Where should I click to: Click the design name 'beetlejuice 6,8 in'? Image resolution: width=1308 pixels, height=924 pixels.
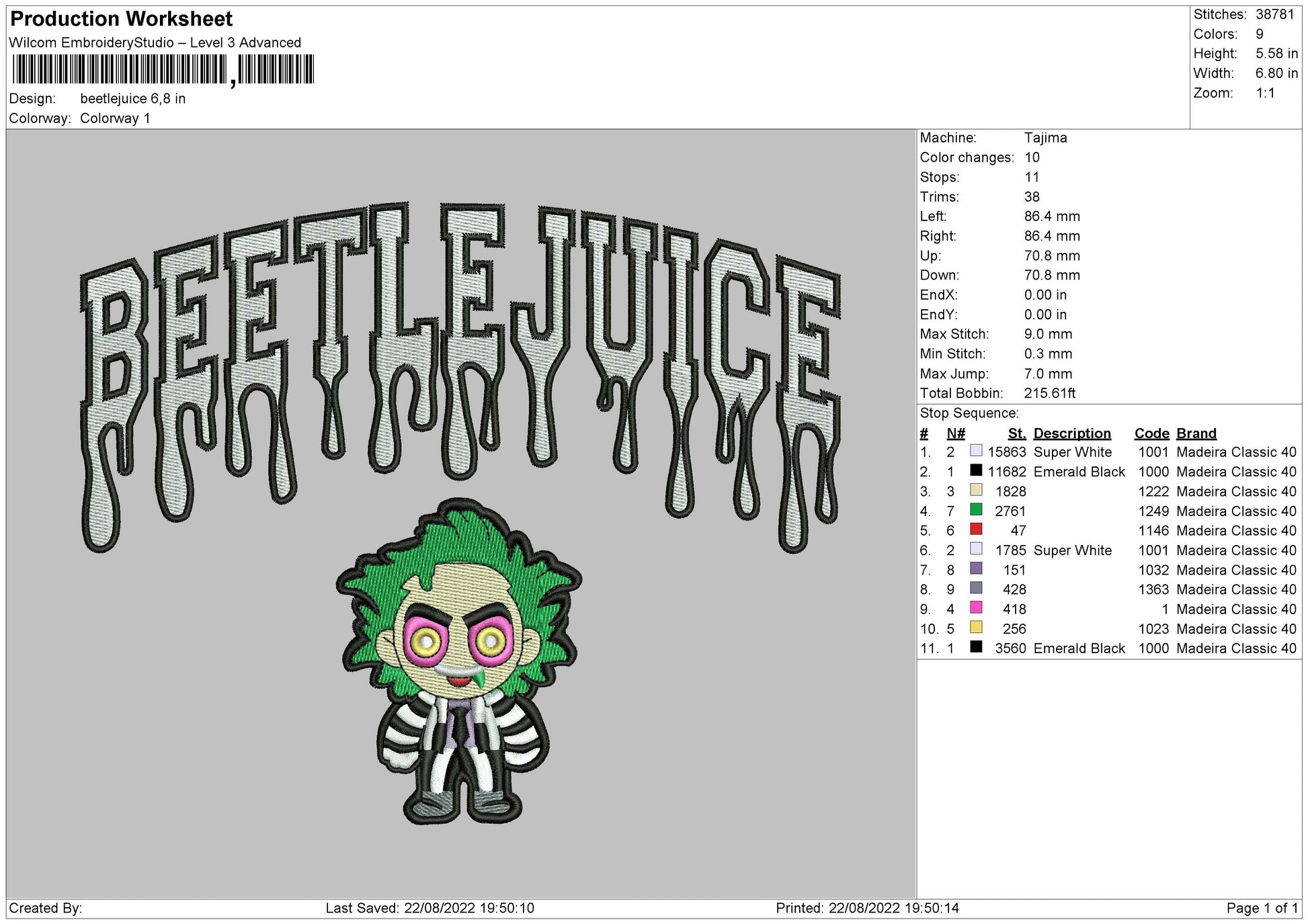click(x=133, y=99)
